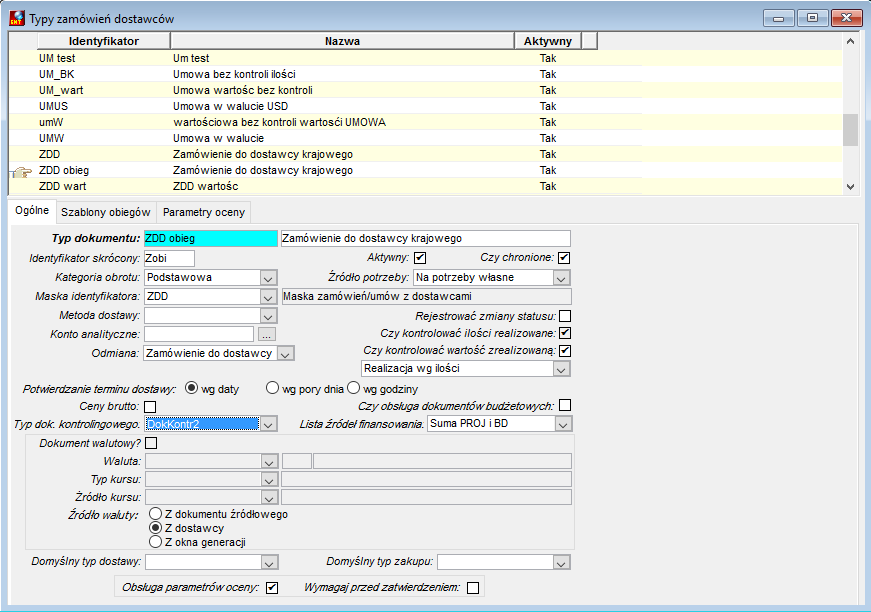Image resolution: width=871 pixels, height=612 pixels.
Task: Toggle Czy kontrolować wartość zrealizowaną checkbox
Action: point(565,350)
